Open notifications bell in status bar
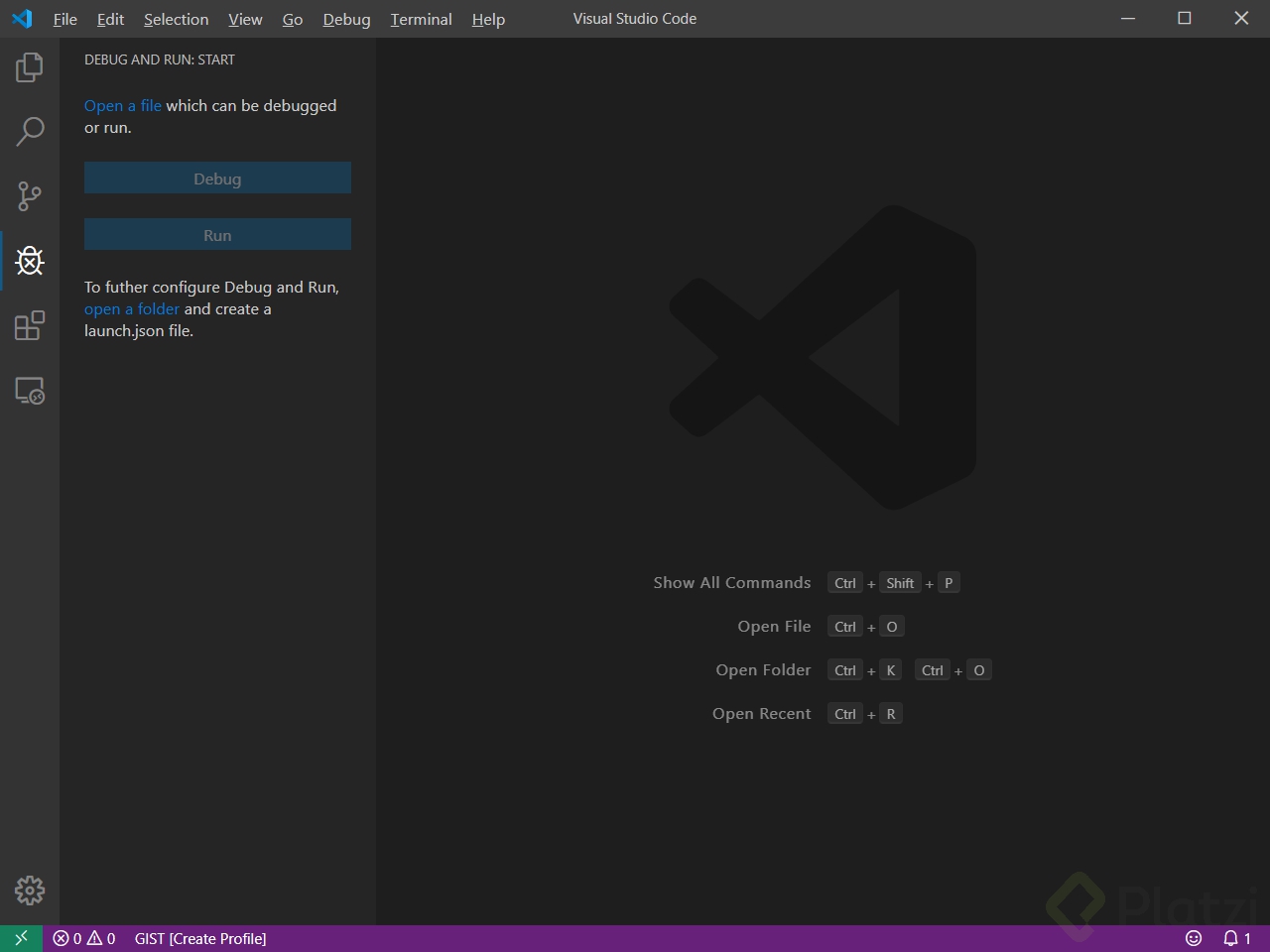 pos(1236,938)
